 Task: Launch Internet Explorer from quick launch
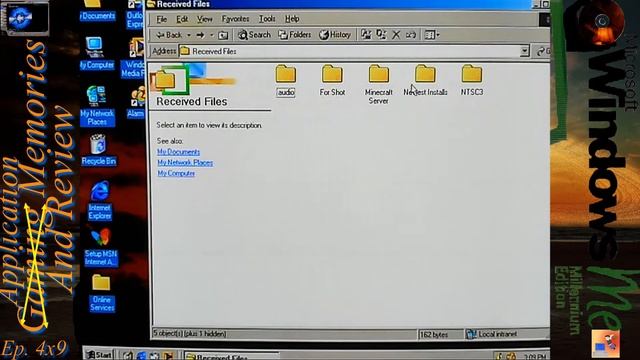141,356
